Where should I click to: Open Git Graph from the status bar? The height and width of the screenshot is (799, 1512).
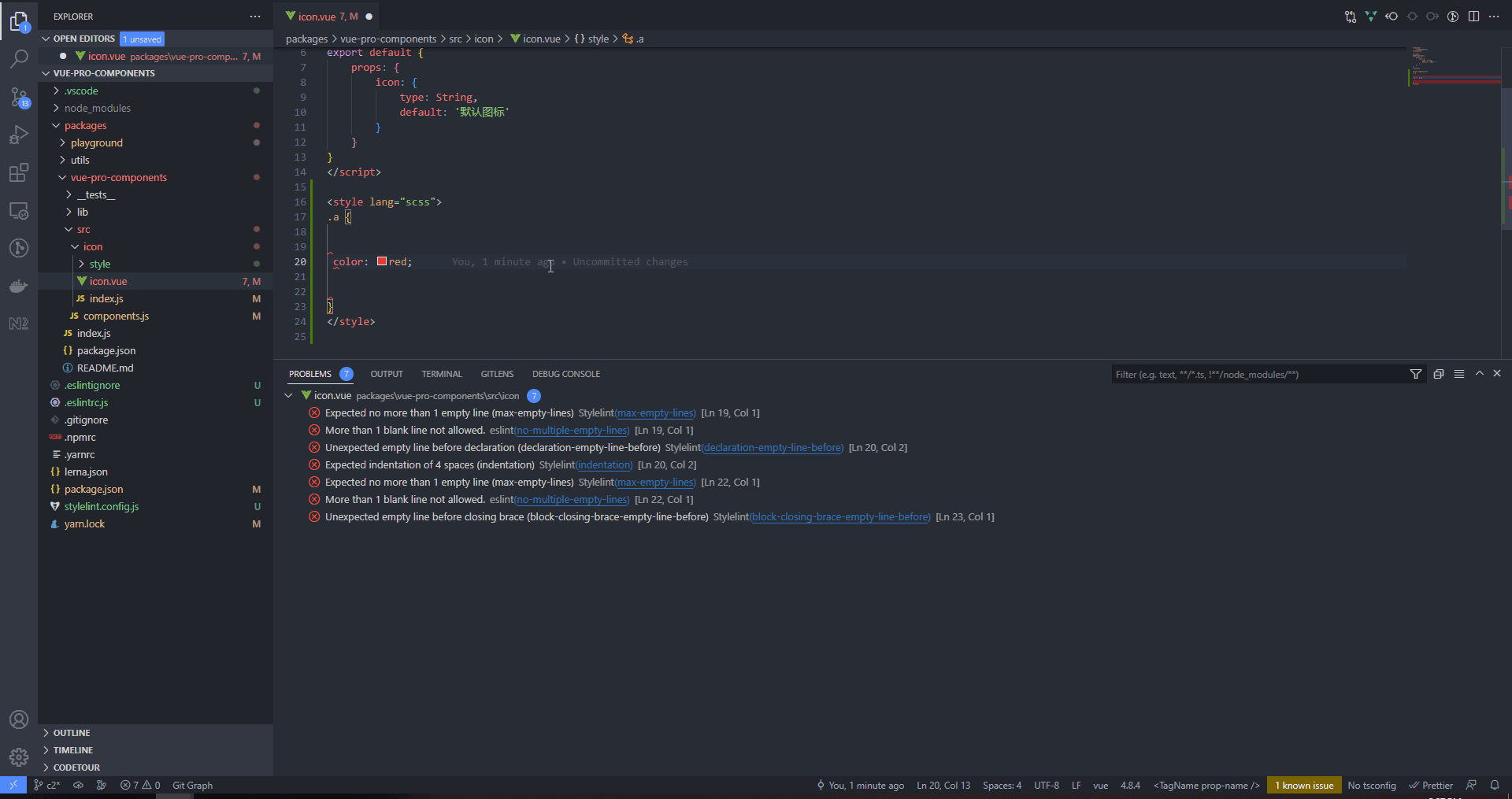pyautogui.click(x=192, y=786)
